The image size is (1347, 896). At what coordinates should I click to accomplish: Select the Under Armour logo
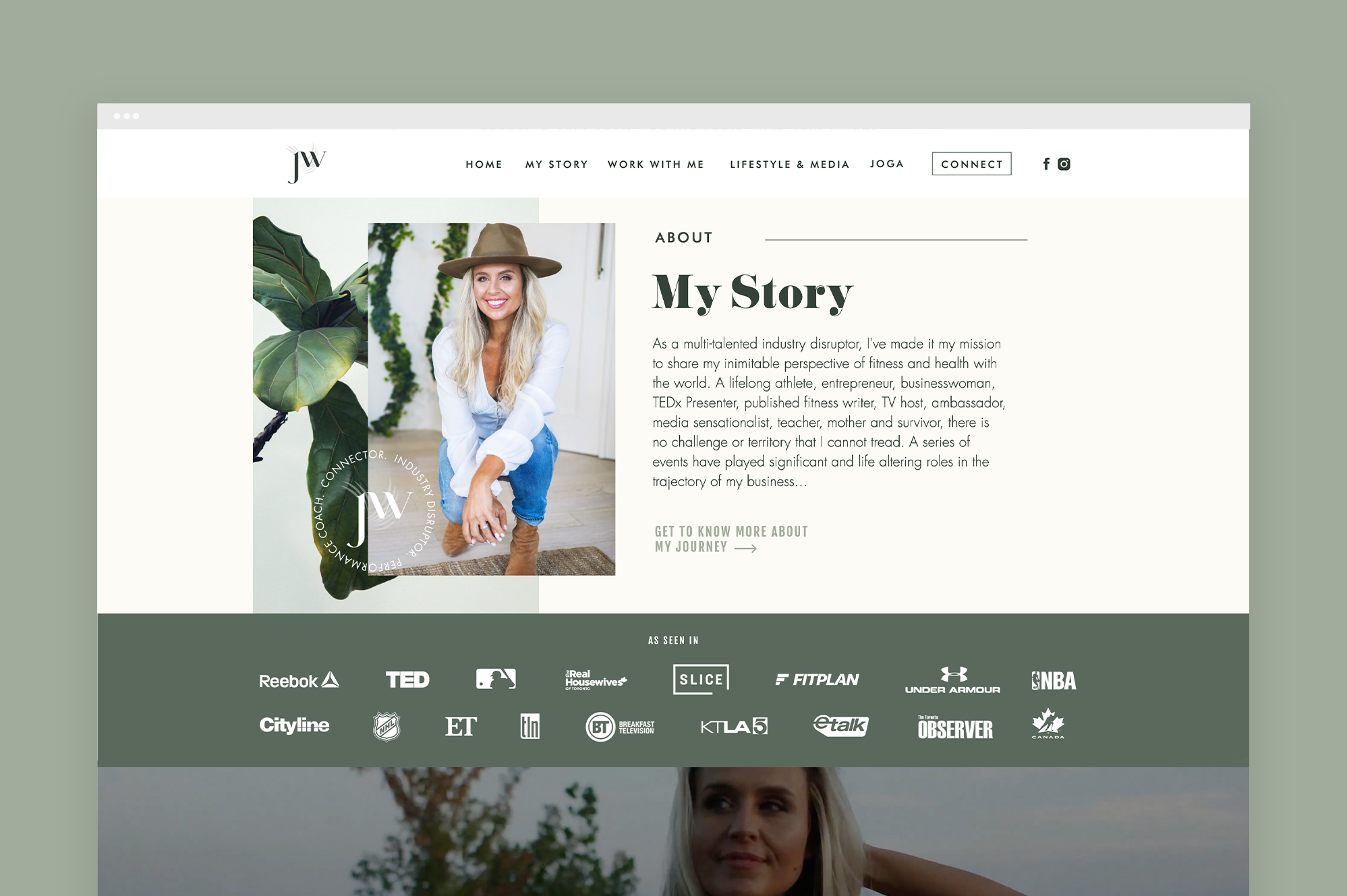pos(952,680)
